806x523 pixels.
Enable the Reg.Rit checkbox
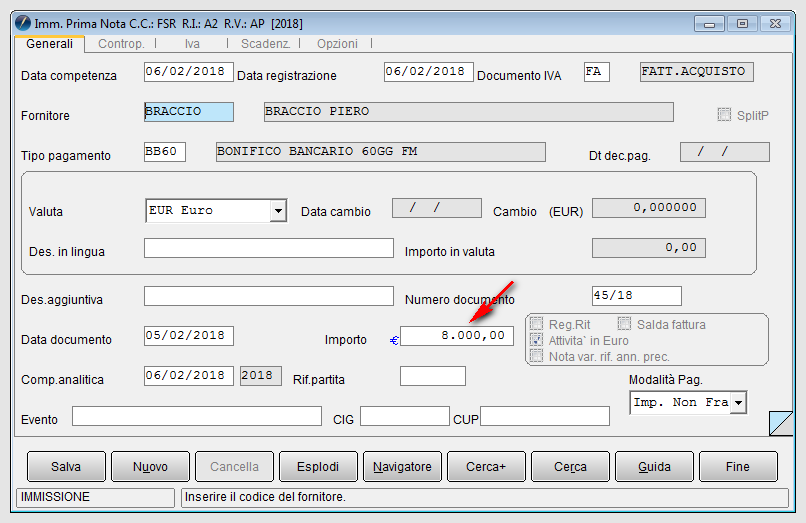pos(536,324)
